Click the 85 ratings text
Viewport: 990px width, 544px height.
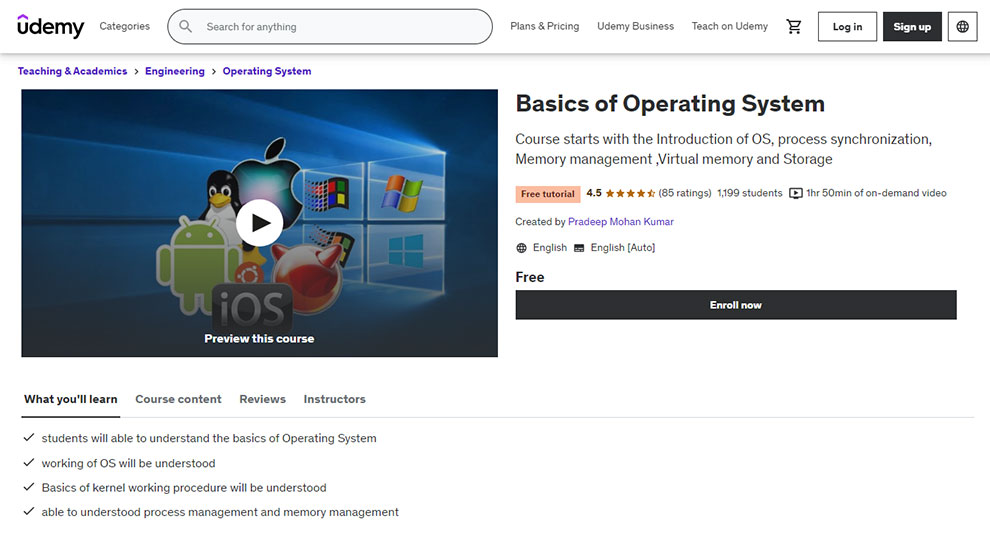pyautogui.click(x=685, y=193)
